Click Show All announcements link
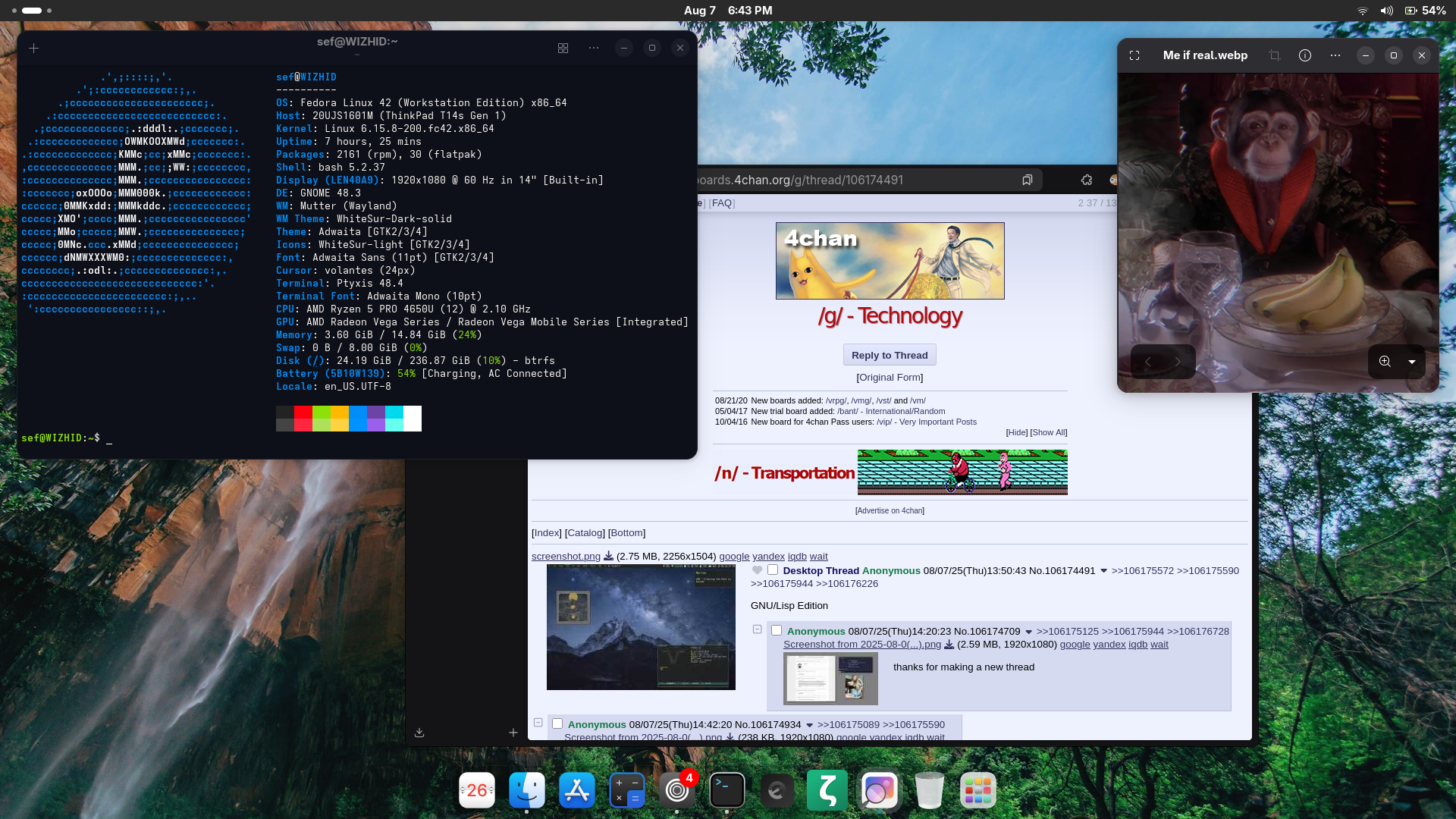This screenshot has height=819, width=1456. 1048,432
